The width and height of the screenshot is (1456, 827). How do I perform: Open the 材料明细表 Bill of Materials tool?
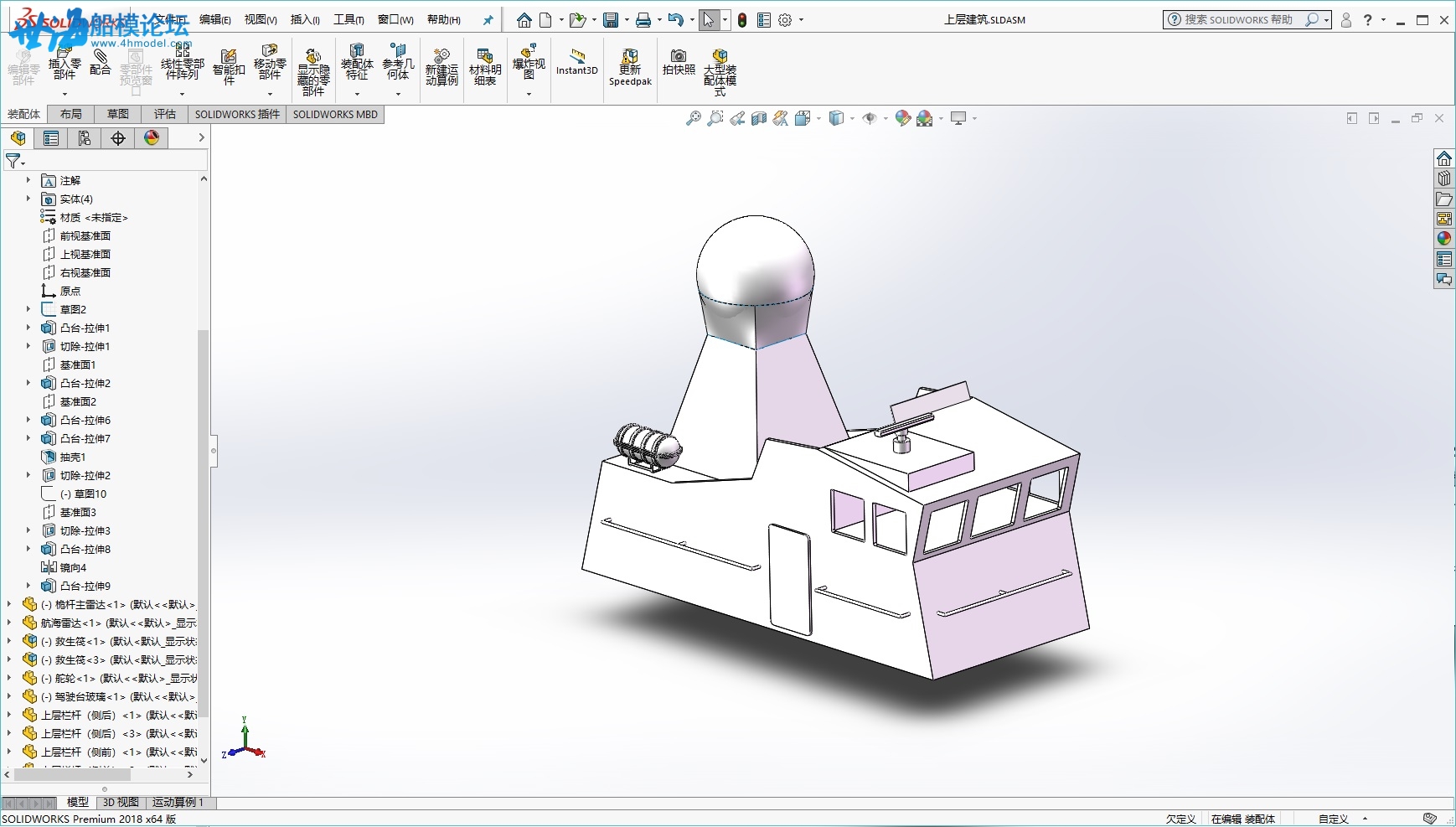click(x=485, y=67)
